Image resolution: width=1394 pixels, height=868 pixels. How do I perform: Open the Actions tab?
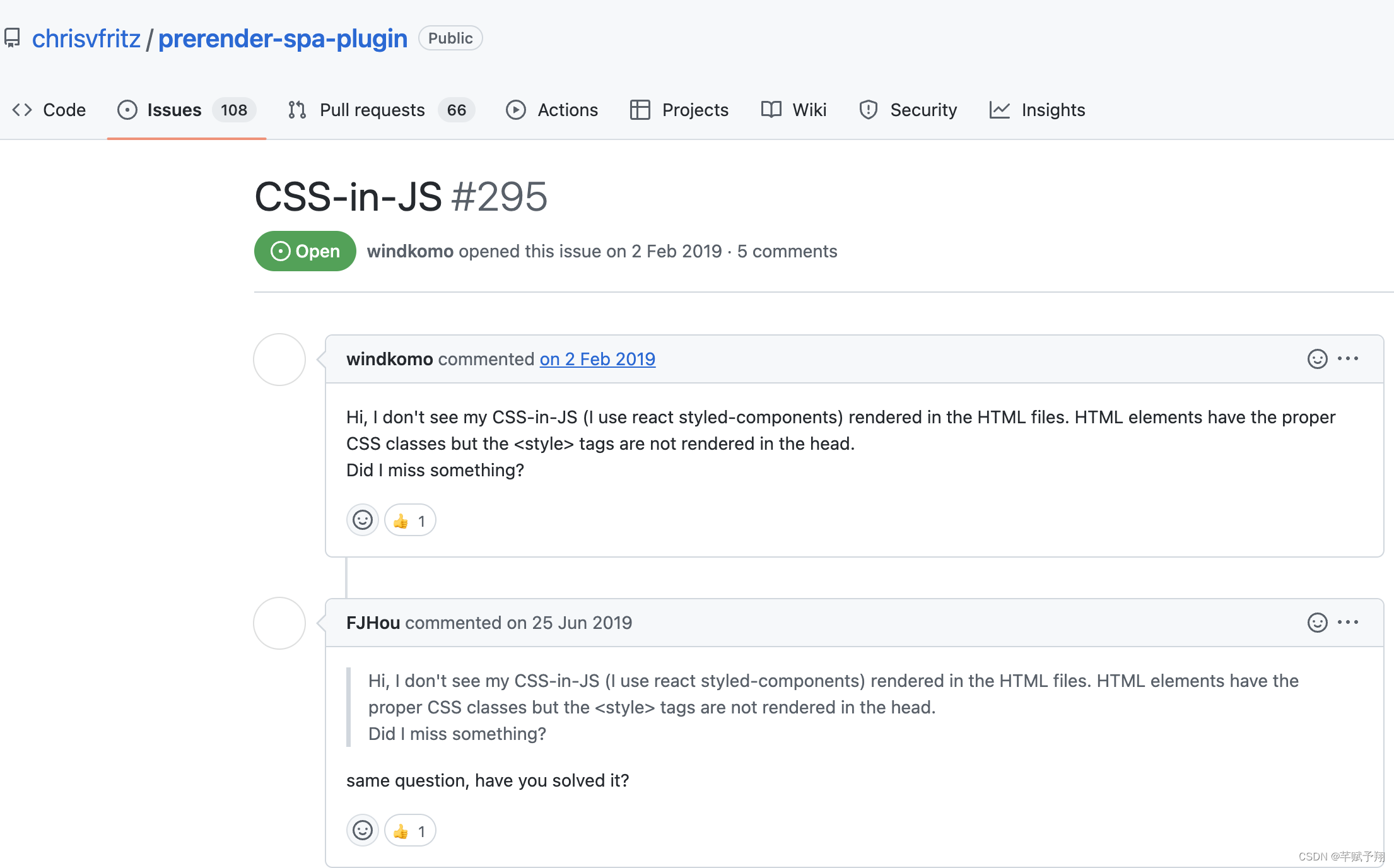(552, 110)
